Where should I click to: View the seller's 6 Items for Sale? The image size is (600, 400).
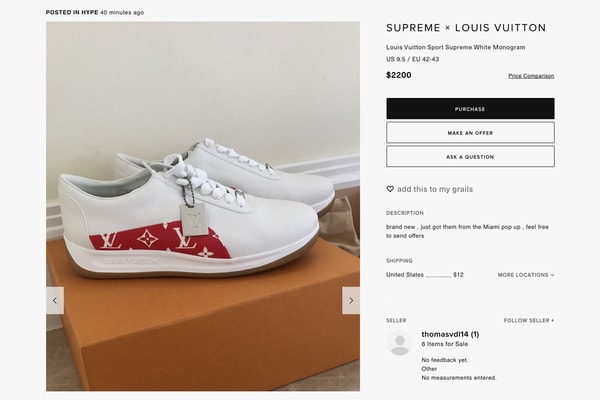[446, 345]
